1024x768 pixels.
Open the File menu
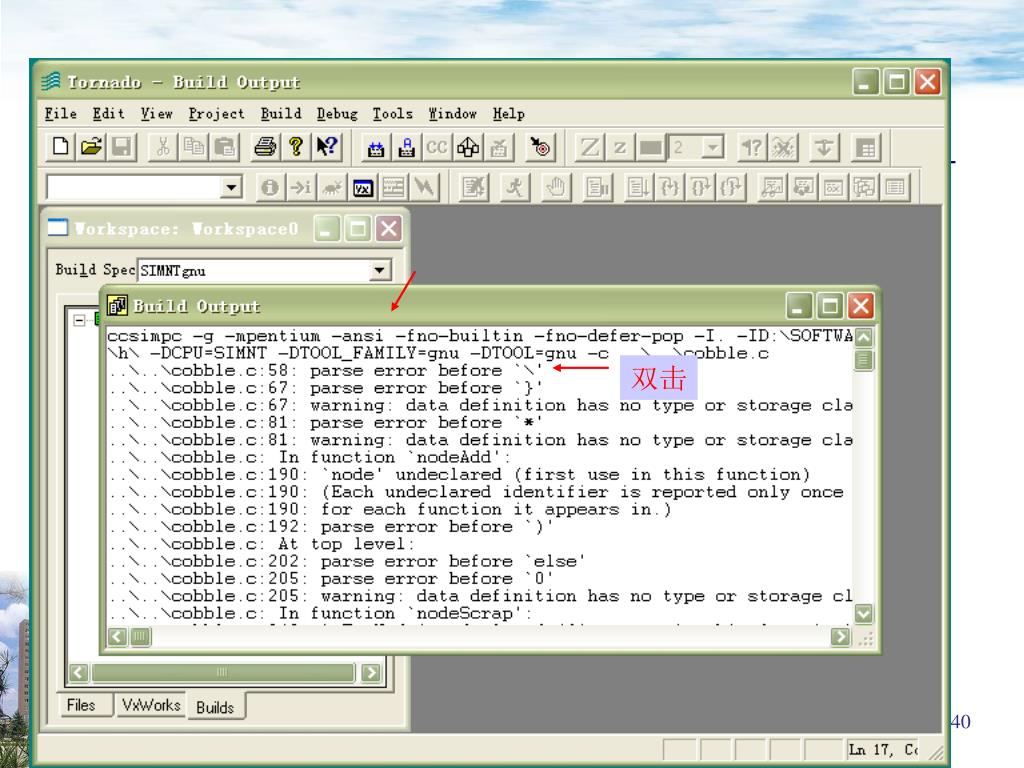coord(61,114)
